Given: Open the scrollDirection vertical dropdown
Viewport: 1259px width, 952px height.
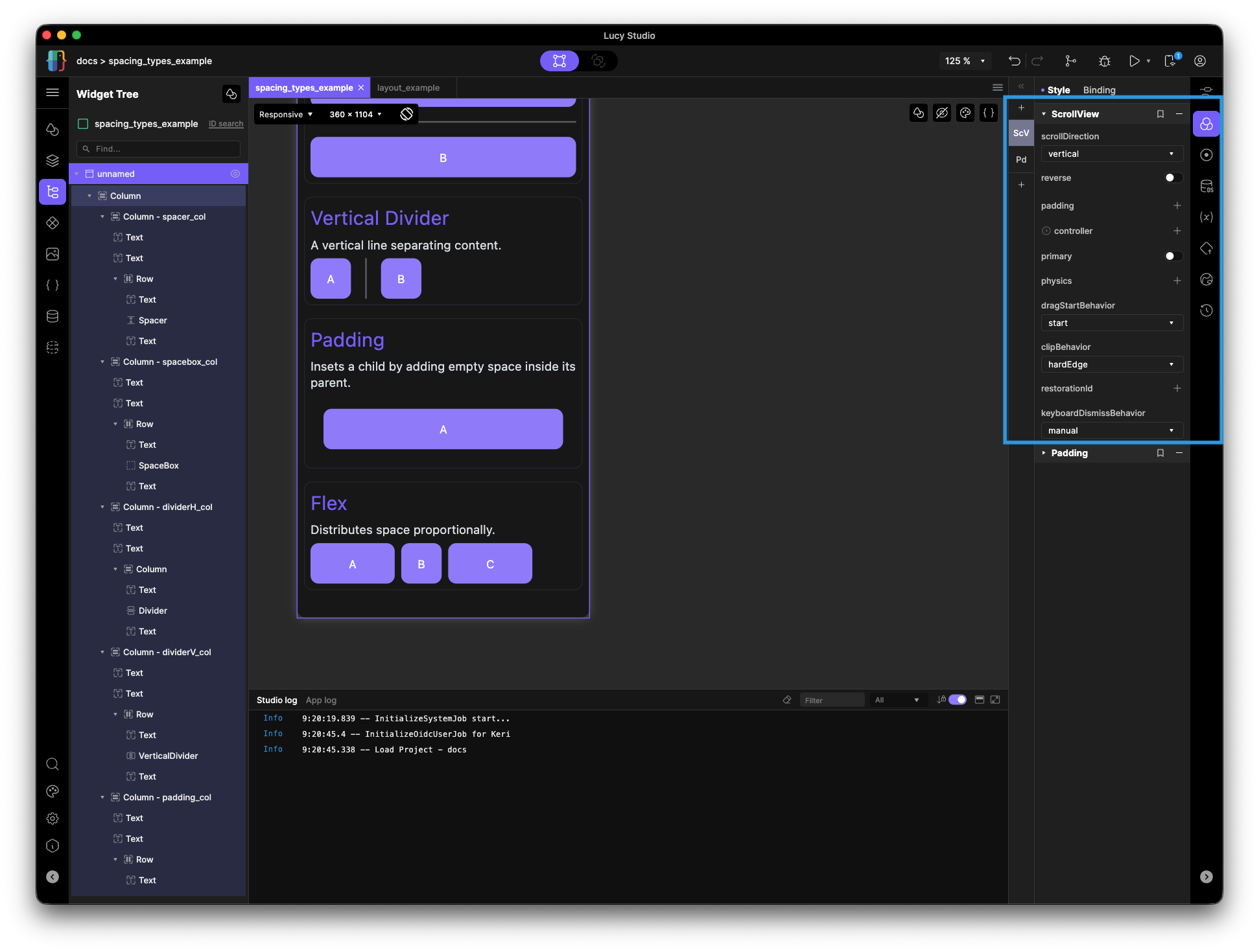Looking at the screenshot, I should coord(1111,154).
